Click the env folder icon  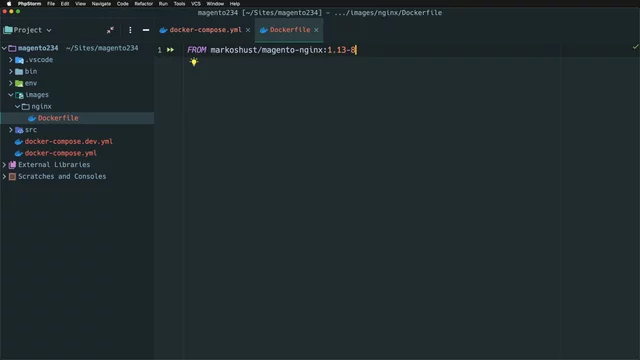pos(19,83)
